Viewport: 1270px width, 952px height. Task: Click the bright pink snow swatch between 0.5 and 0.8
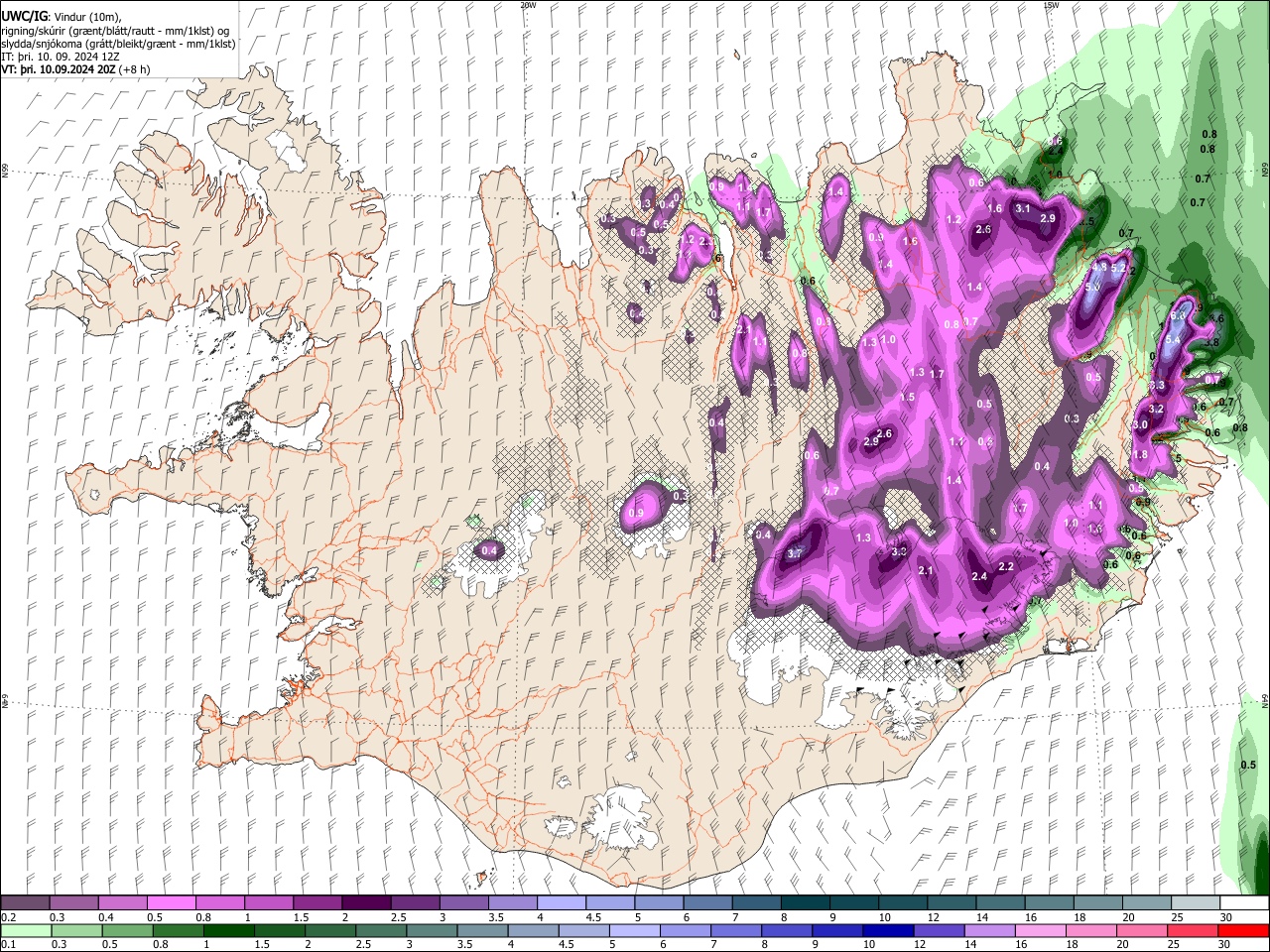tap(171, 903)
